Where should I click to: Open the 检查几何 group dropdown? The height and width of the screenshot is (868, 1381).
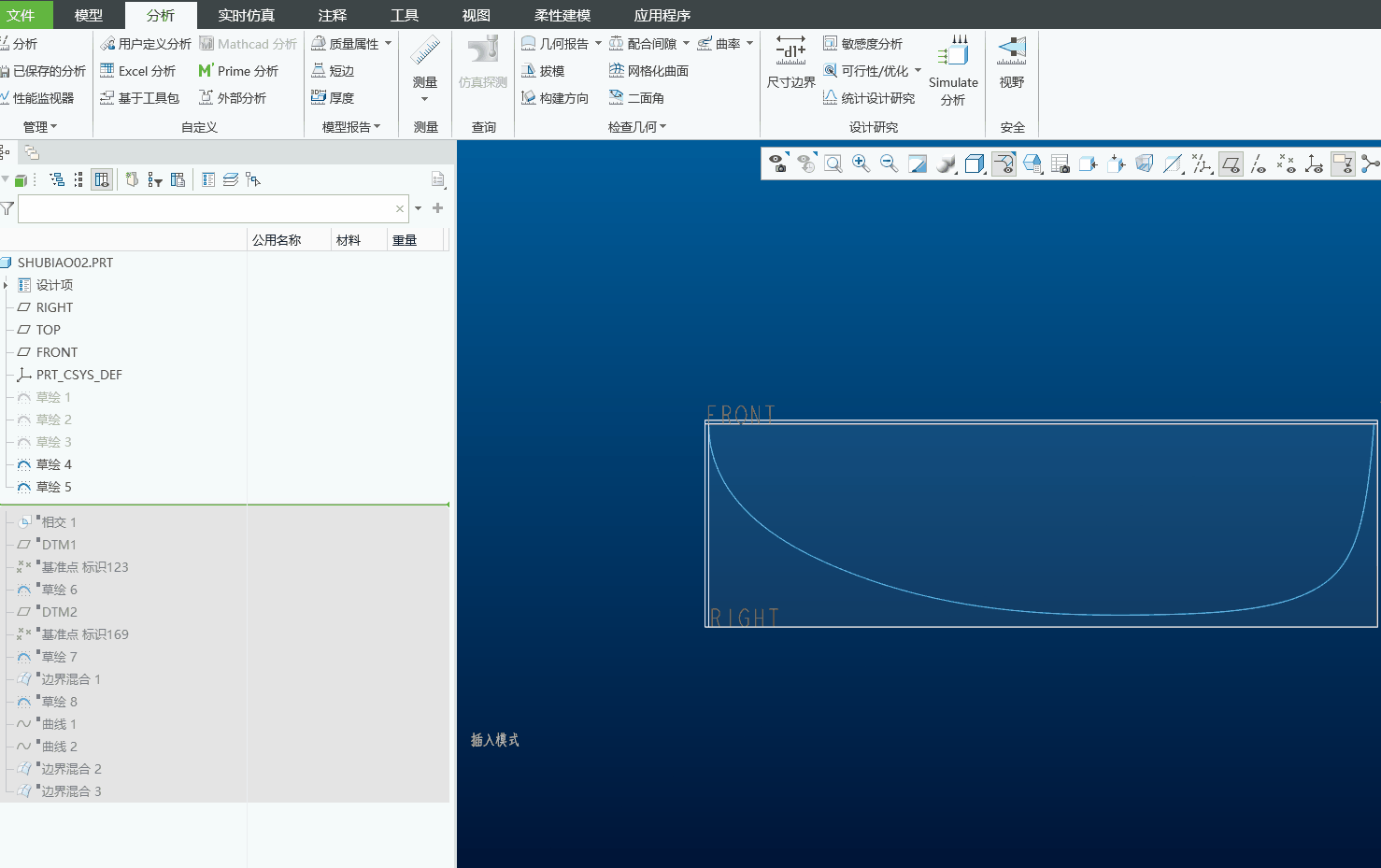637,127
